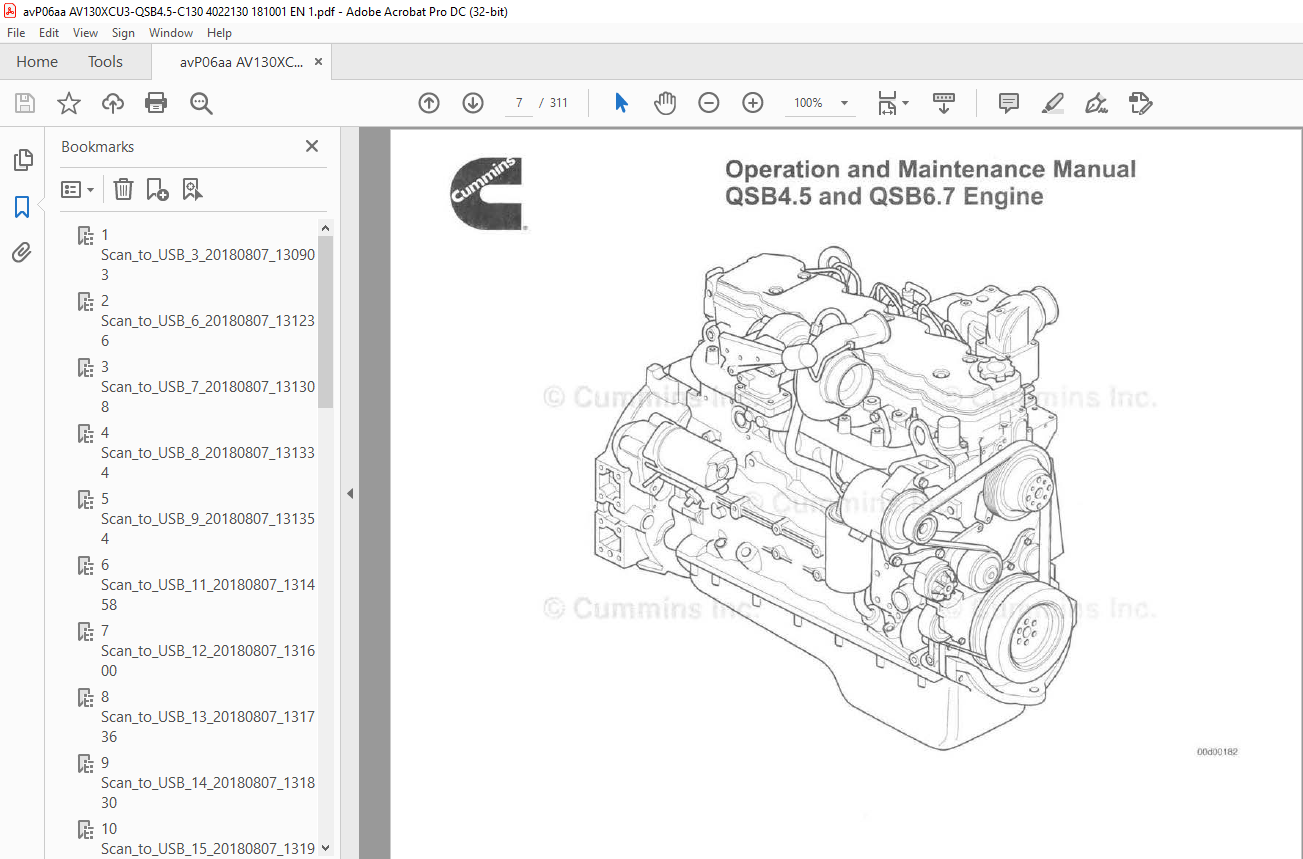The image size is (1303, 859).
Task: Open bookmark 3 Scan_to_USB_7_20180807_131308
Action: click(207, 386)
